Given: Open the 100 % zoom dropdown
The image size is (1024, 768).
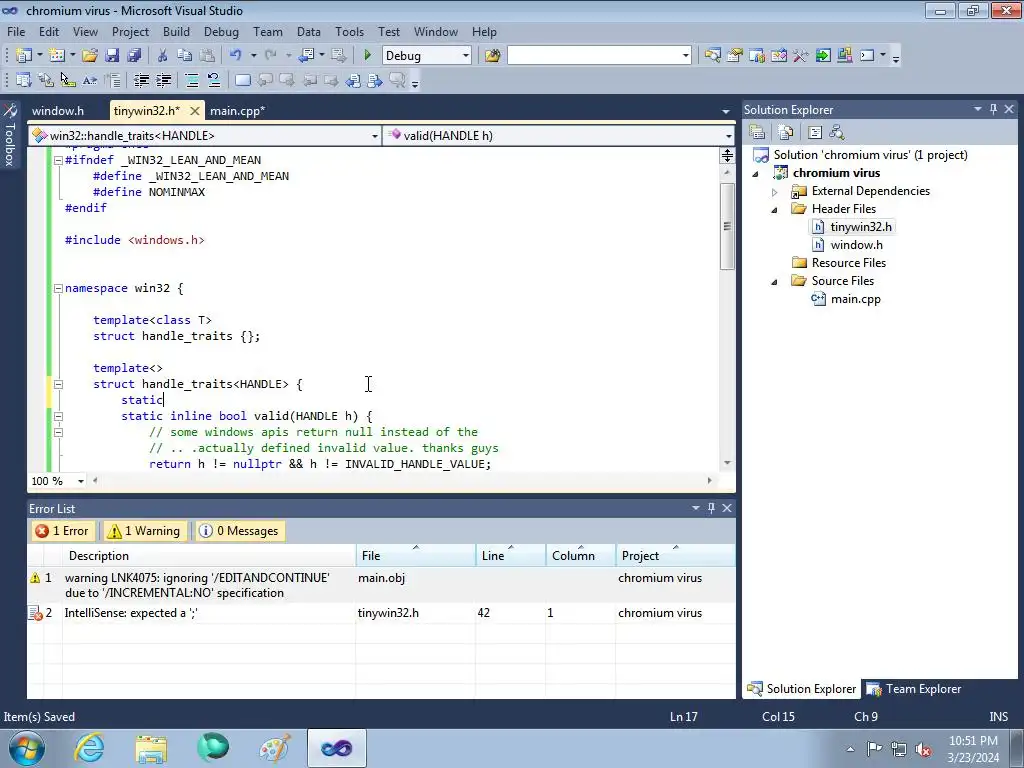Looking at the screenshot, I should pyautogui.click(x=81, y=481).
